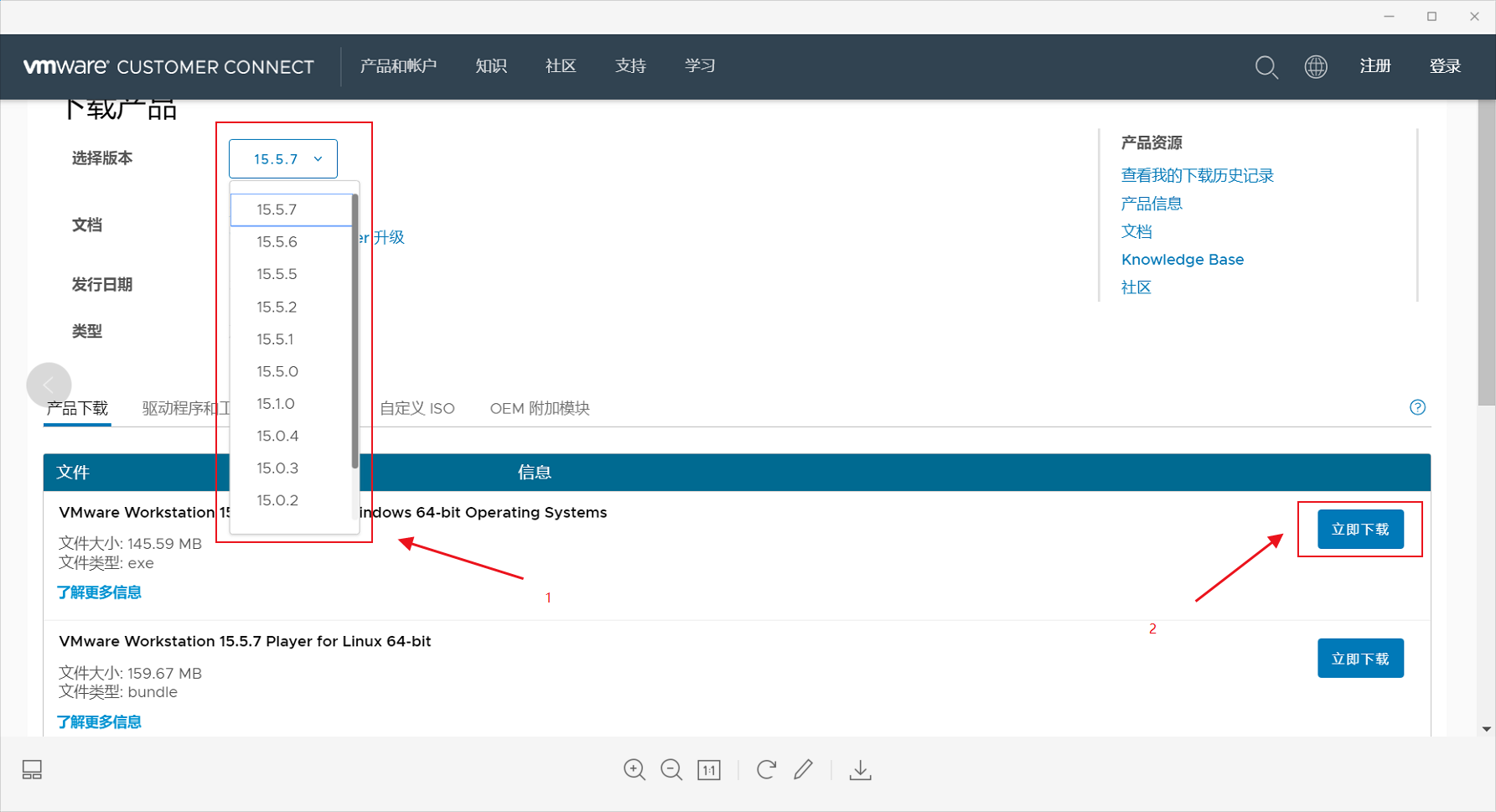Reset image to 1:1 size

(x=709, y=769)
